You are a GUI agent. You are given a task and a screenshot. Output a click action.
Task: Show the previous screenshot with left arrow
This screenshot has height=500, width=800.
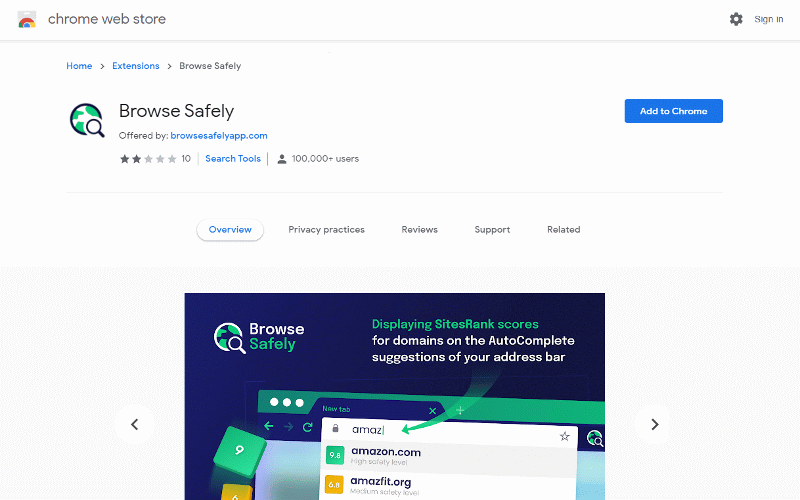click(134, 424)
